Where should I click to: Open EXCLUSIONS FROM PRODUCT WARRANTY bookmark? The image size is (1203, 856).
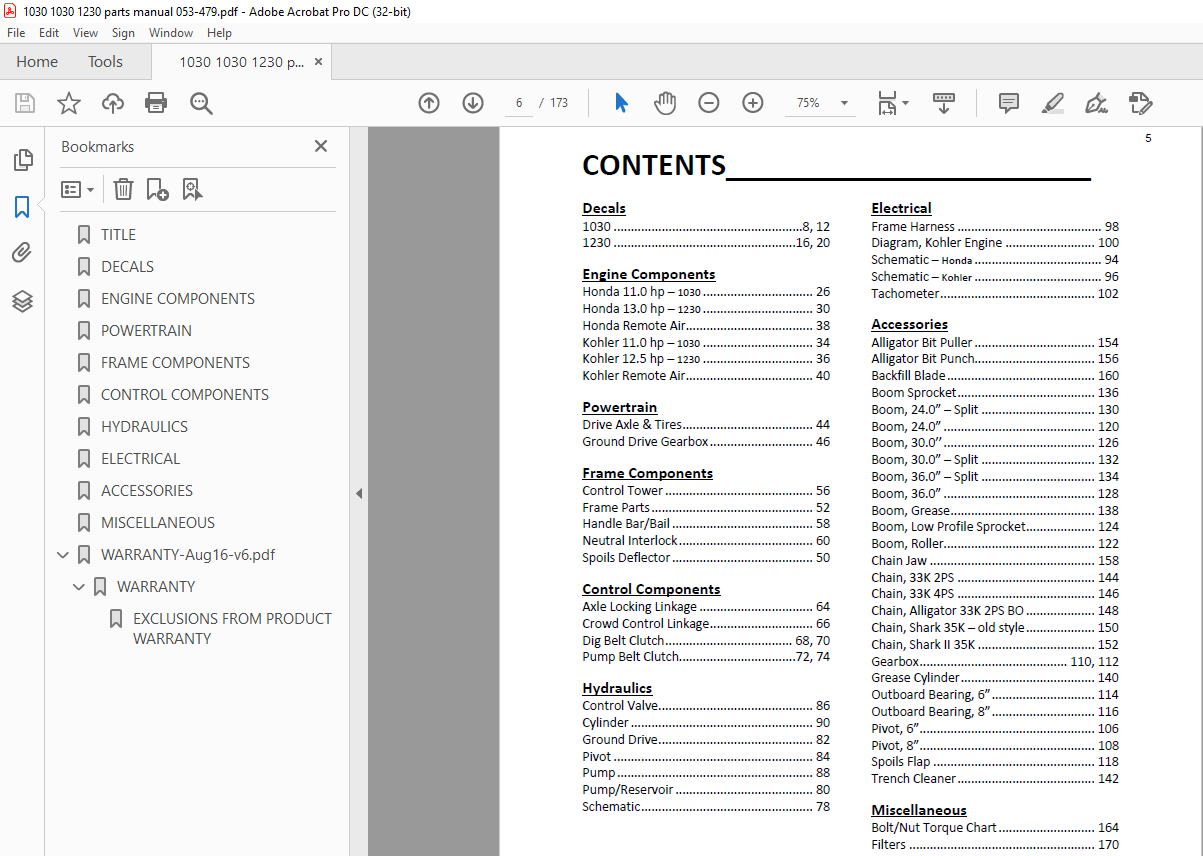coord(232,628)
